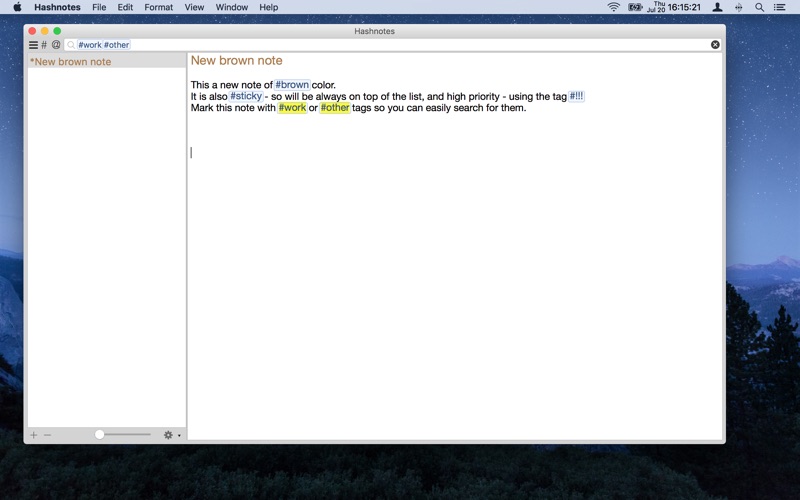The image size is (800, 500).
Task: Click the #brown tag in the note
Action: 292,85
